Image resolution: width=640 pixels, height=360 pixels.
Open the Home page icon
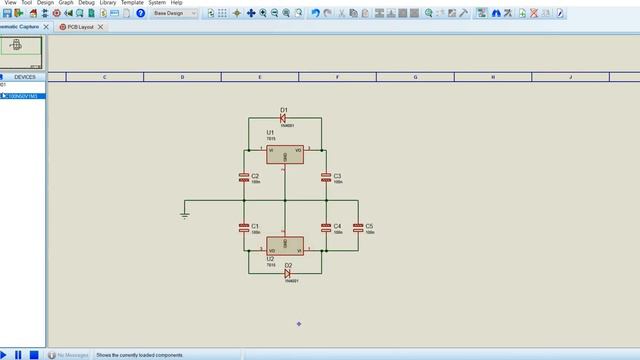tap(33, 13)
